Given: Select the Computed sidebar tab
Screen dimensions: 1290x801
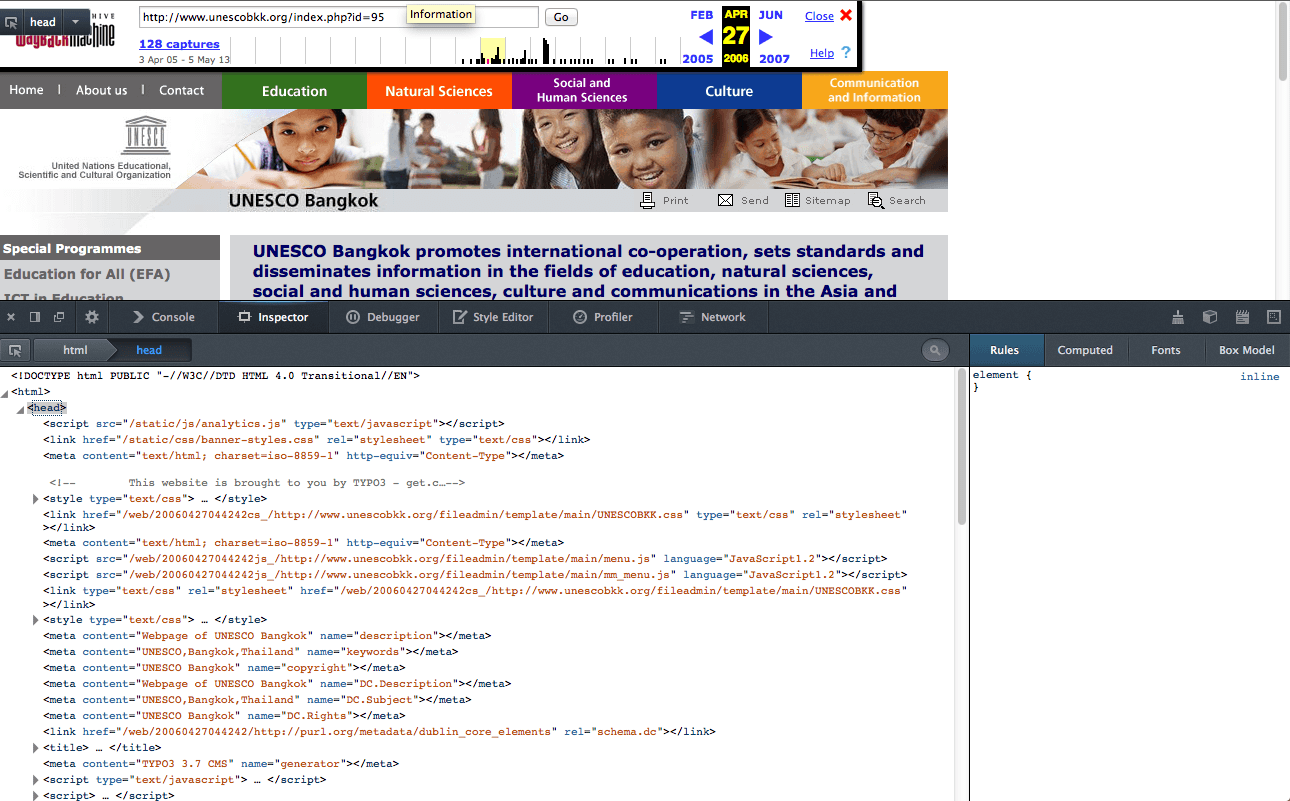Looking at the screenshot, I should pyautogui.click(x=1085, y=350).
